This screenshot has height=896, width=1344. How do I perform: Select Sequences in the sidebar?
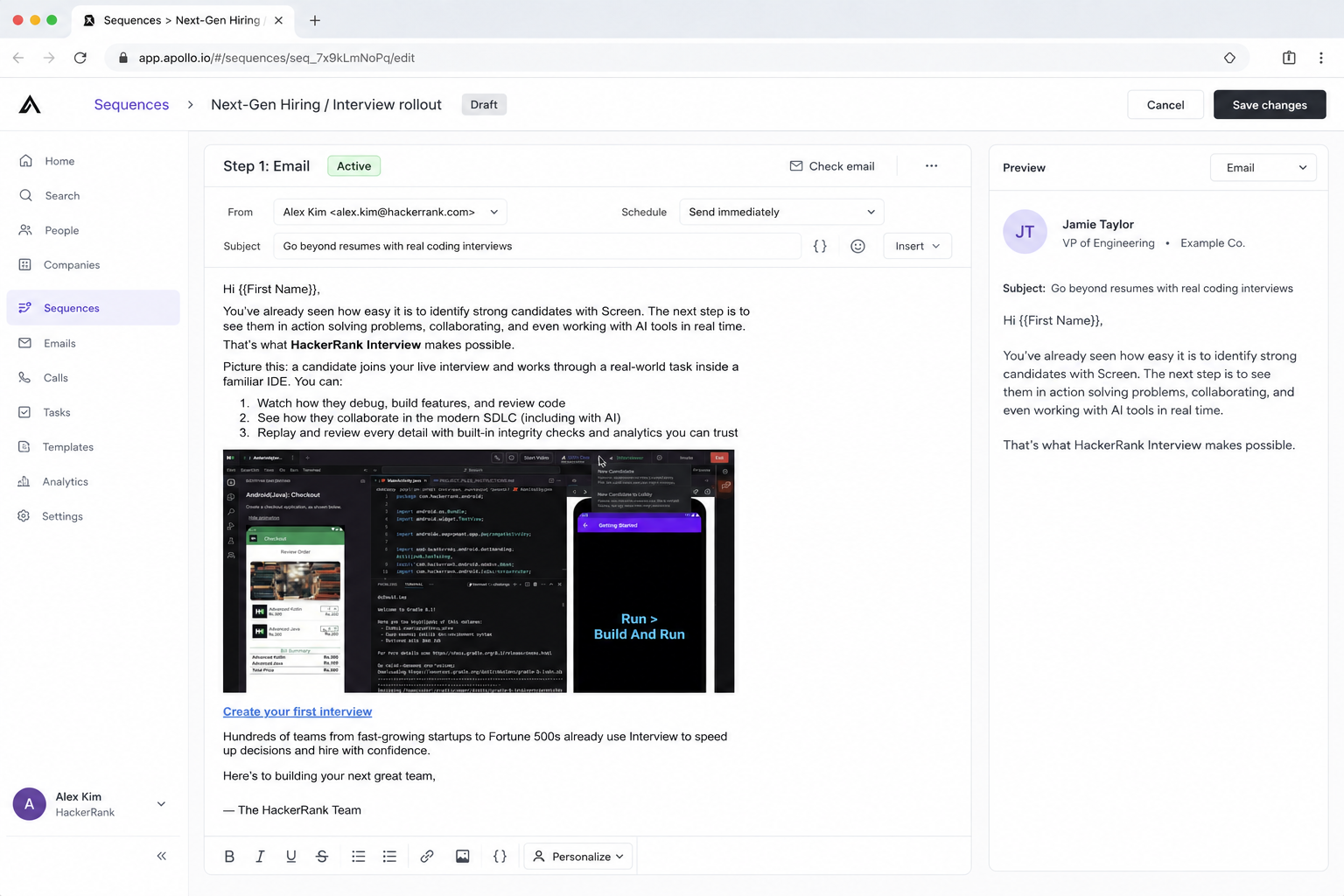point(93,308)
